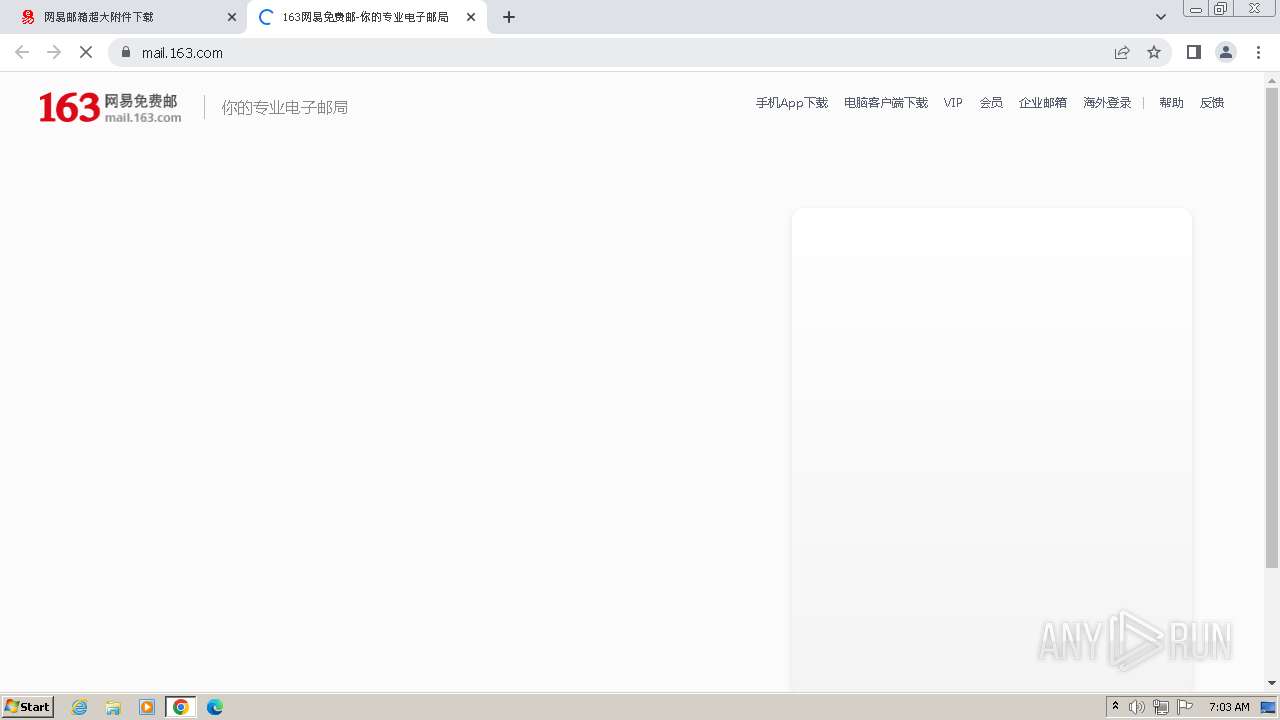Viewport: 1280px width, 720px height.
Task: Open 电脑客户端下载 link
Action: point(886,103)
